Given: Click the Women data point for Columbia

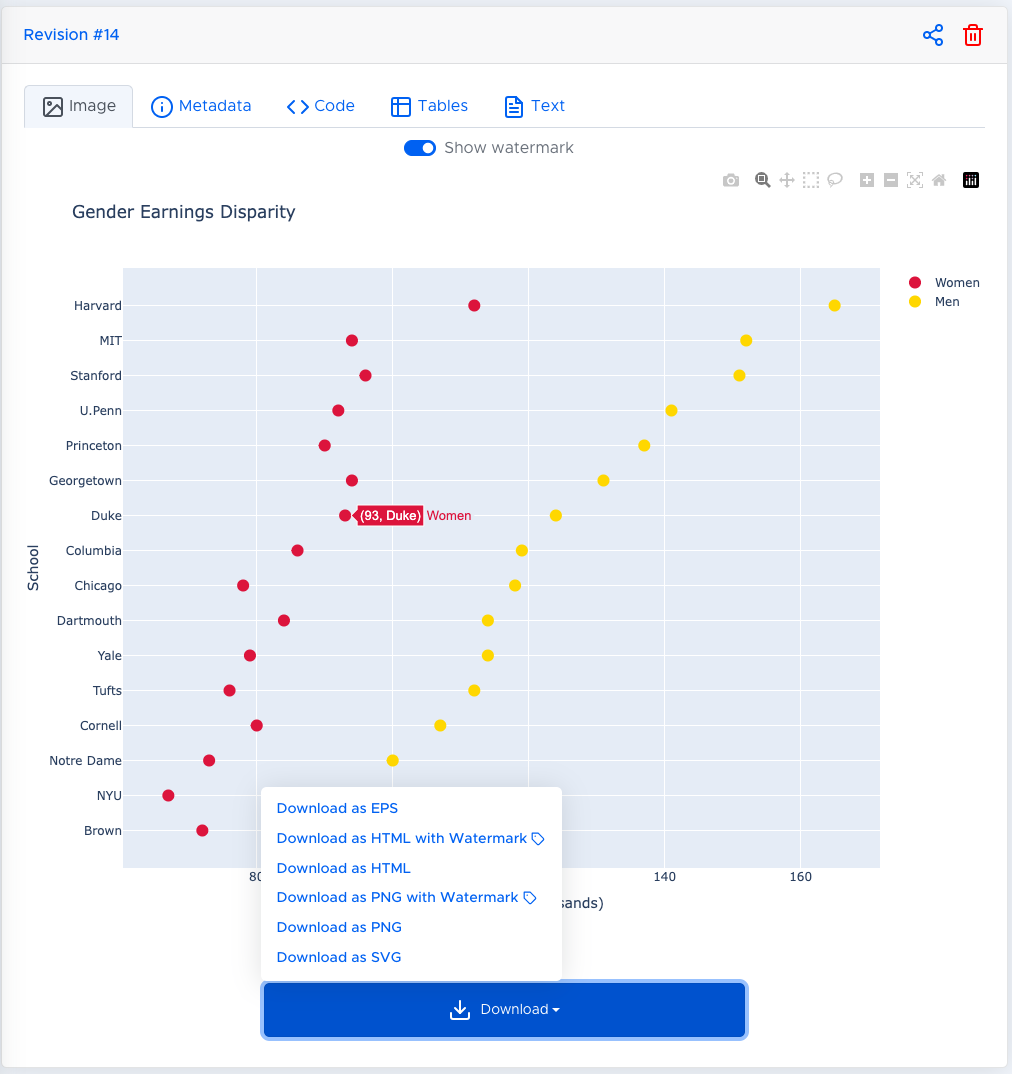Looking at the screenshot, I should point(297,551).
